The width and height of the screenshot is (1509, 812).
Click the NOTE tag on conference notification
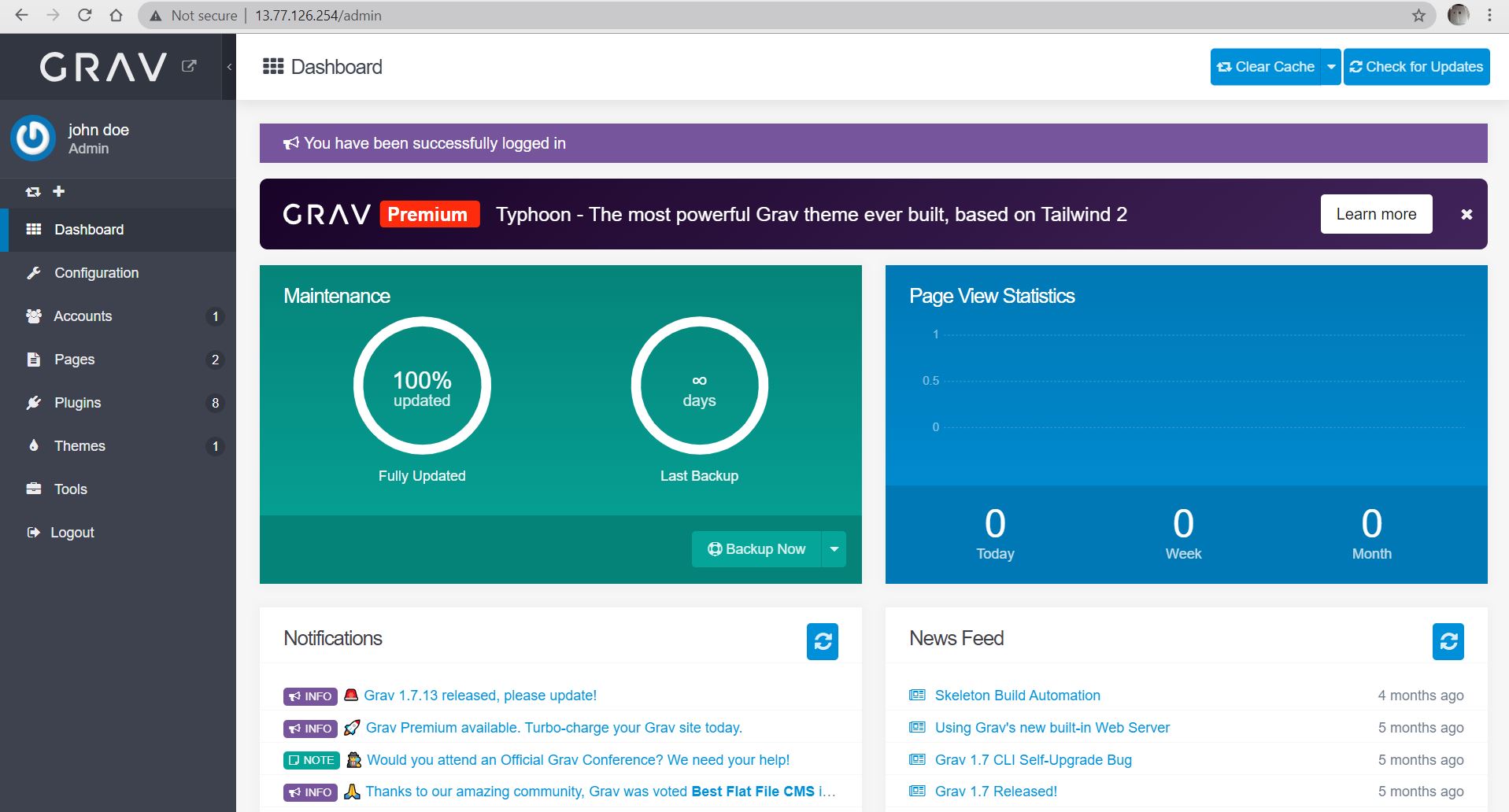coord(311,760)
